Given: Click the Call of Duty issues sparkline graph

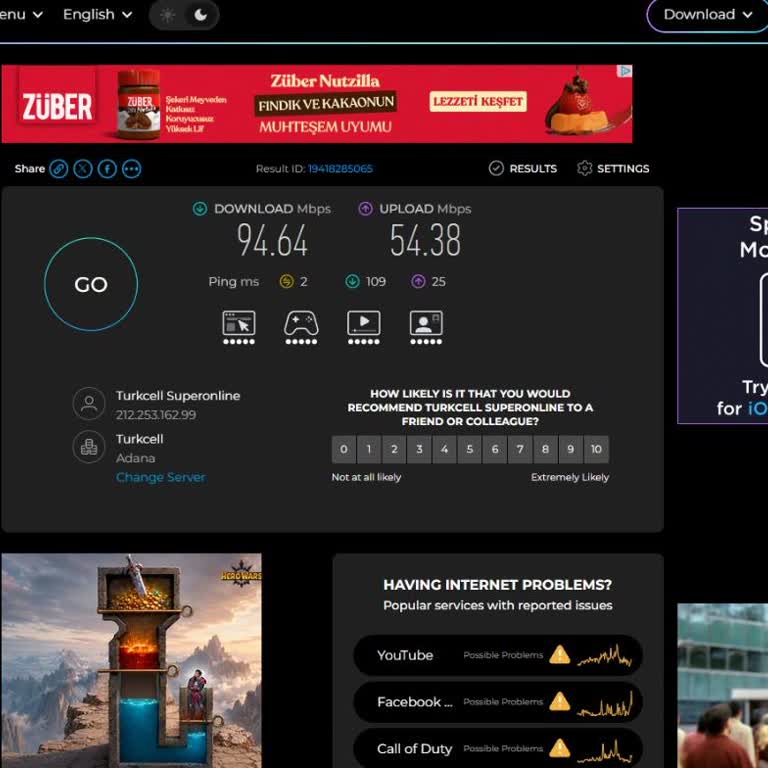Looking at the screenshot, I should 605,749.
